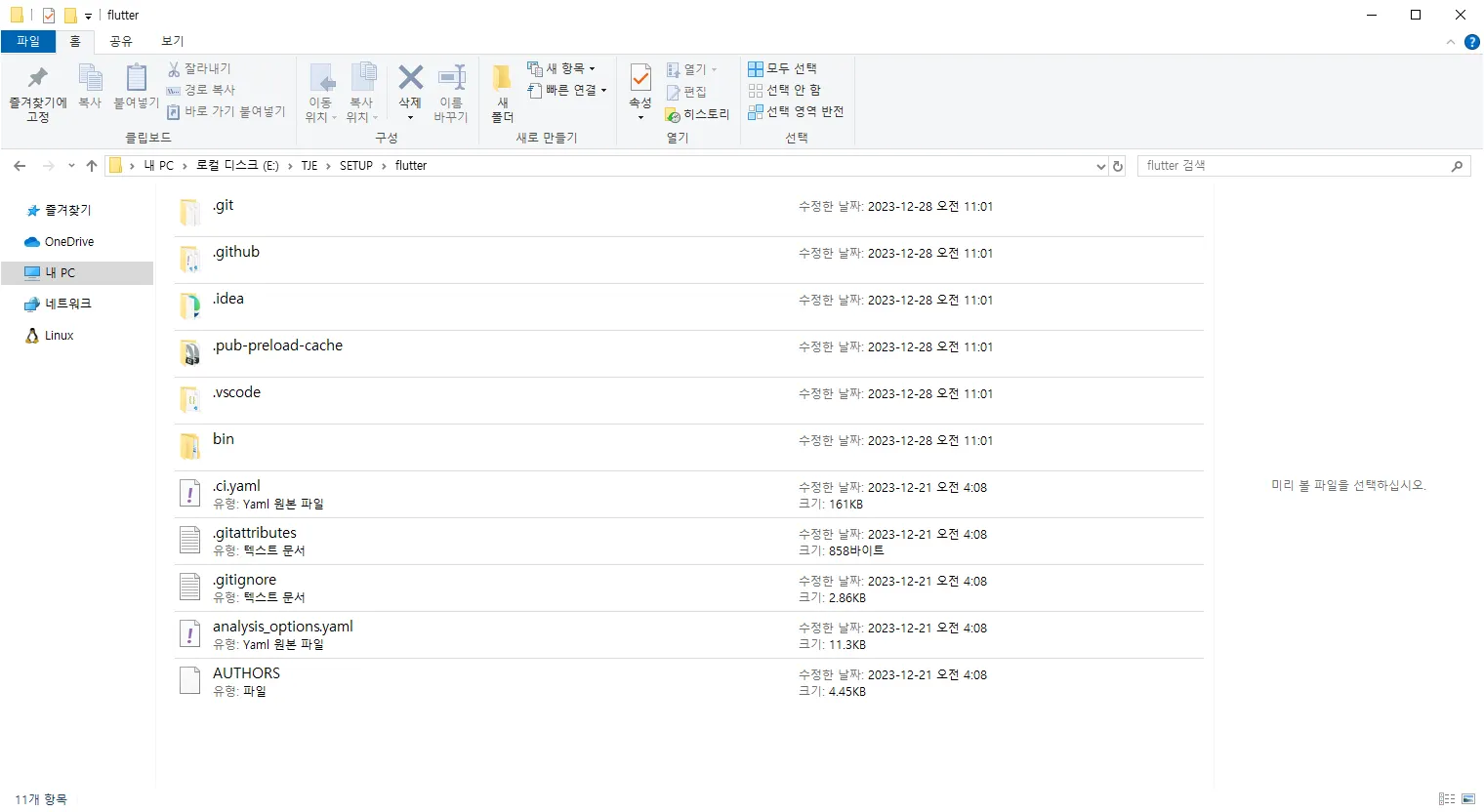Screen dimensions: 1484x812
Task: Open 복사 위치 (Copy to) menu
Action: (362, 93)
